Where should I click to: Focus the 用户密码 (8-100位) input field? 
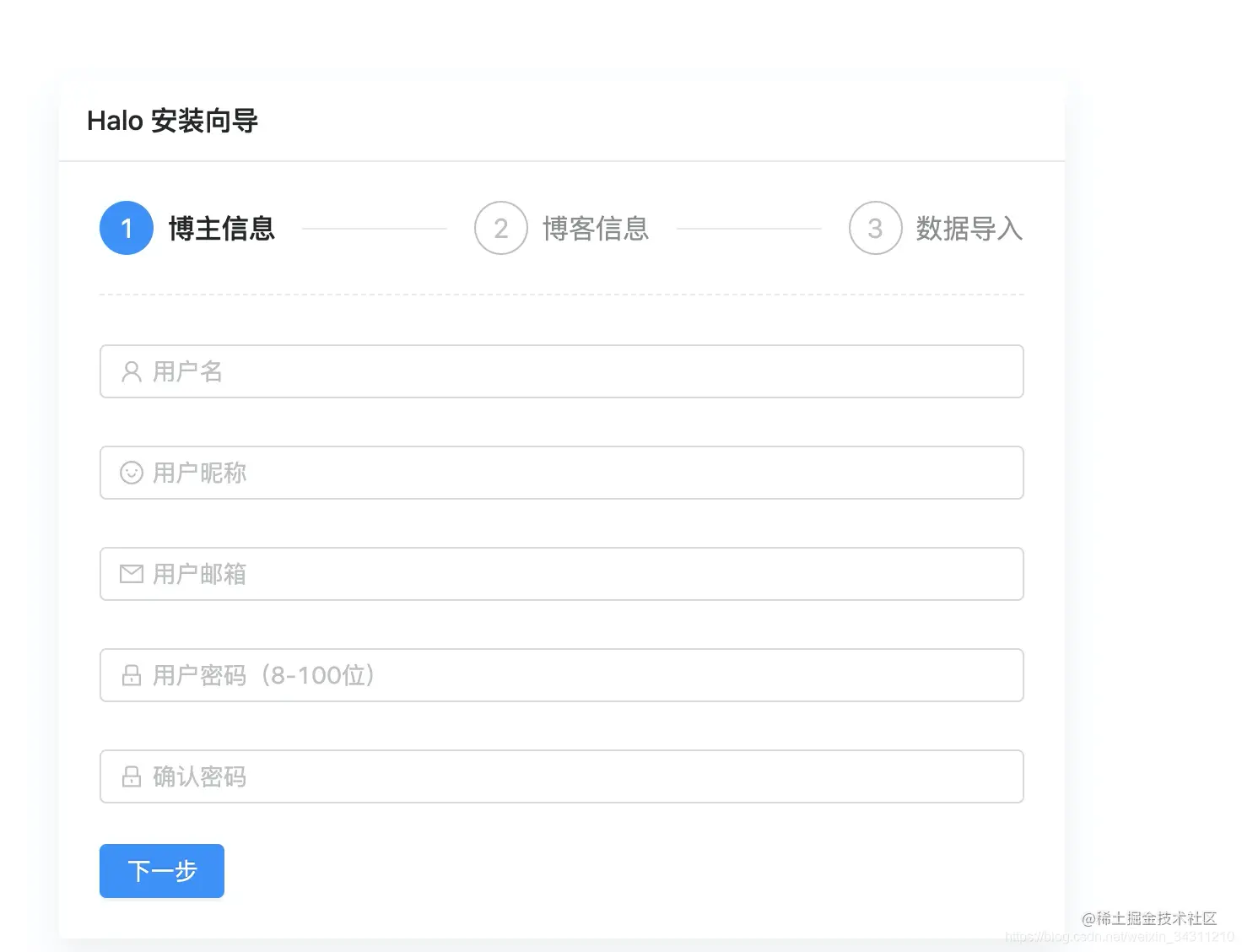pos(562,675)
